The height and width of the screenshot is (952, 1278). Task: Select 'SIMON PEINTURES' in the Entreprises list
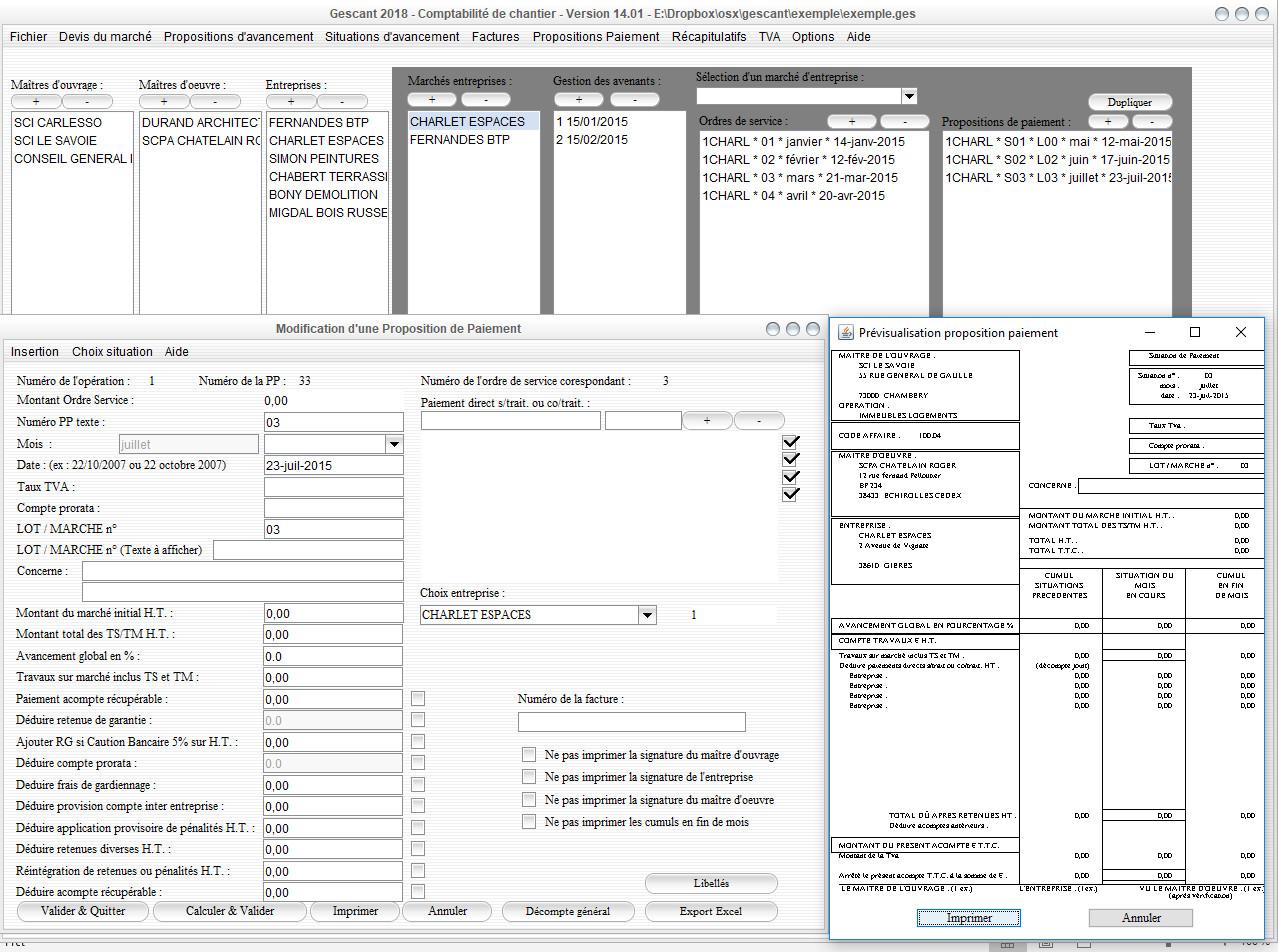click(327, 158)
